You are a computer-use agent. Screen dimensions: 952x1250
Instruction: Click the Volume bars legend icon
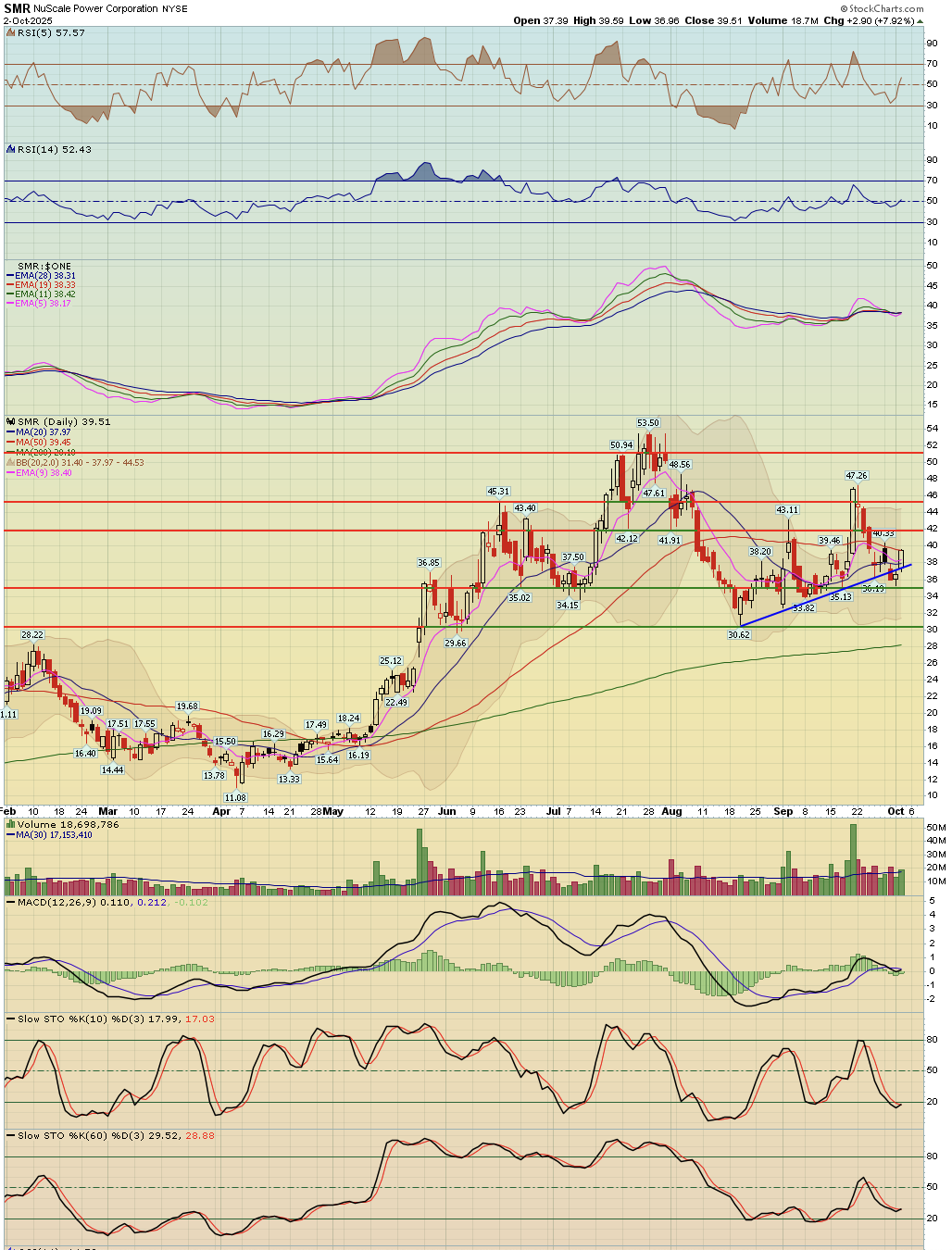tap(11, 824)
